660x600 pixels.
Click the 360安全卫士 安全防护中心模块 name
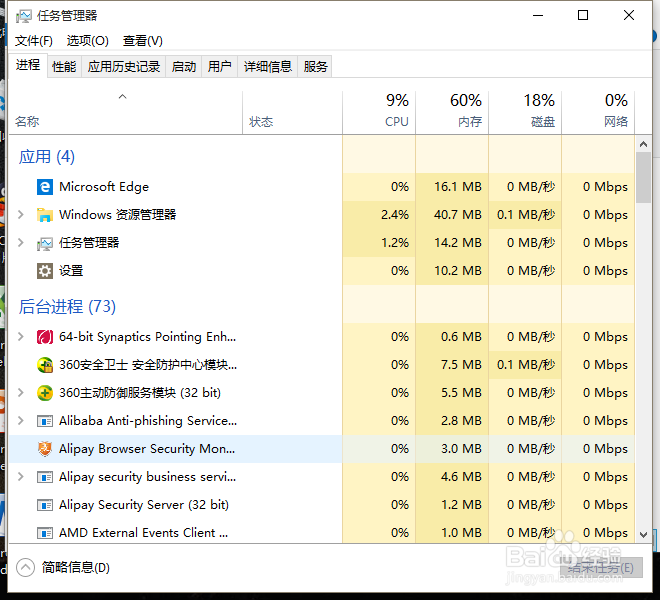point(148,365)
